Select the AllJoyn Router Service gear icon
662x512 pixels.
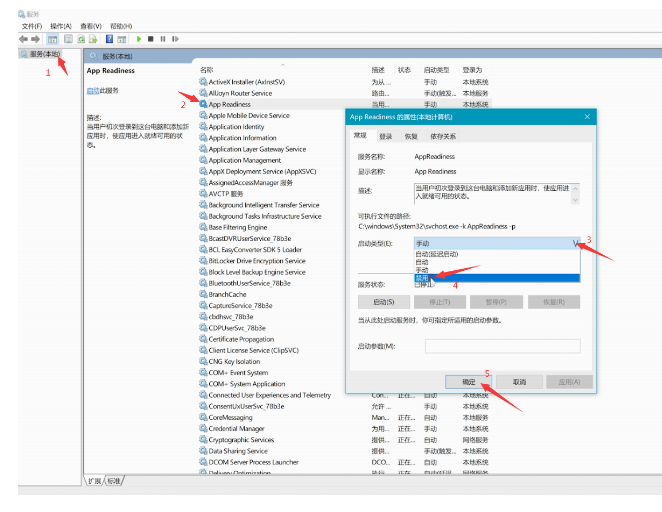pos(203,93)
